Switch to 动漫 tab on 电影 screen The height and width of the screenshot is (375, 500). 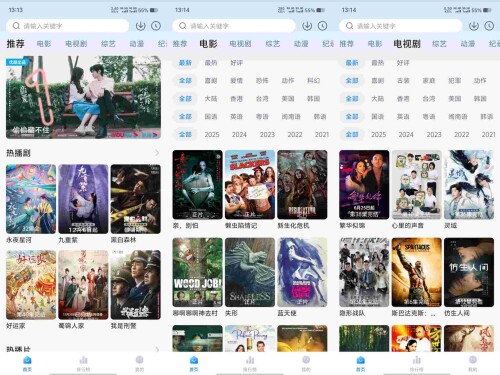[301, 44]
